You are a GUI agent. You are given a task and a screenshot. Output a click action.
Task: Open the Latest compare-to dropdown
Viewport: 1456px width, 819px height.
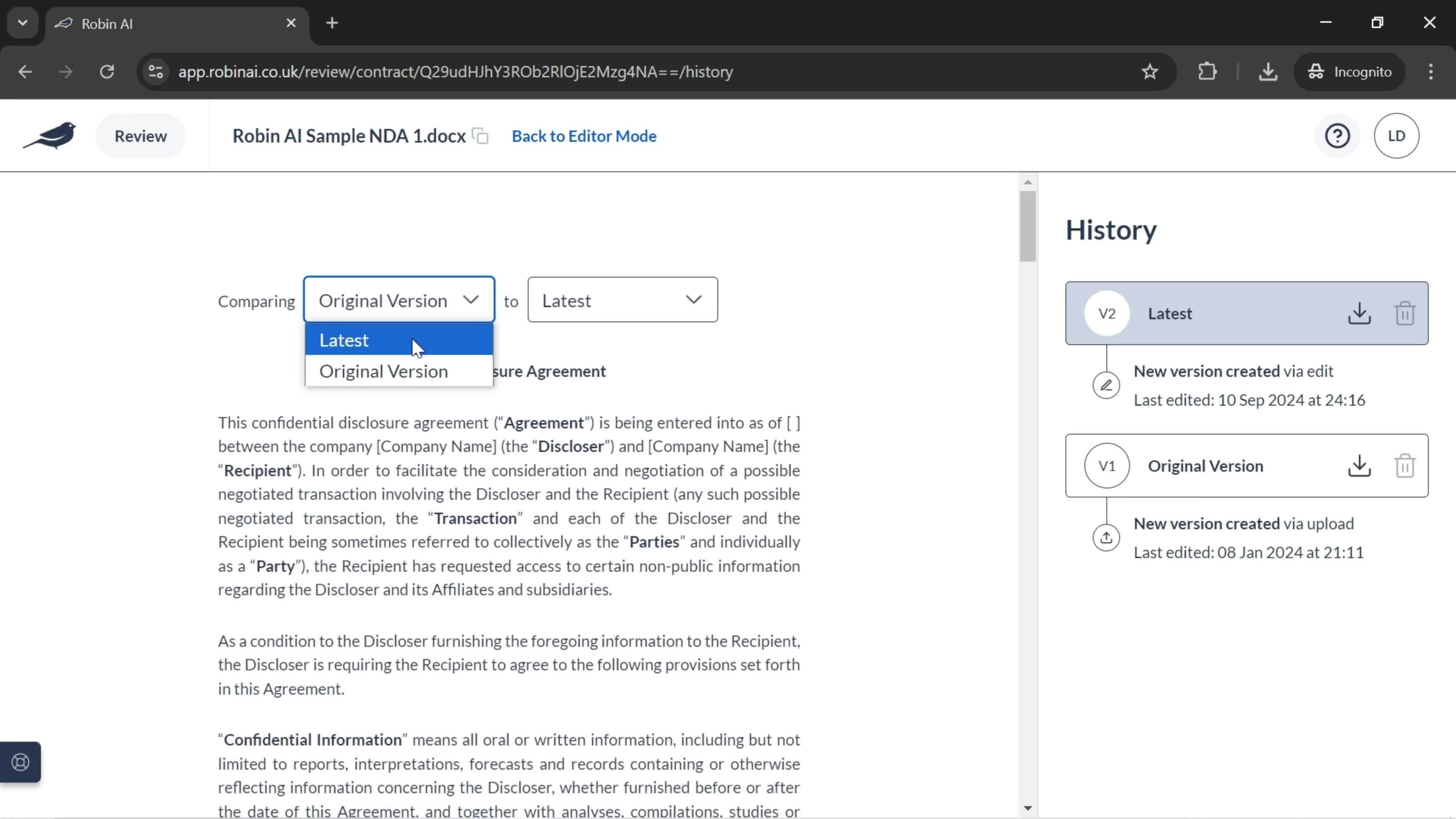click(x=622, y=300)
